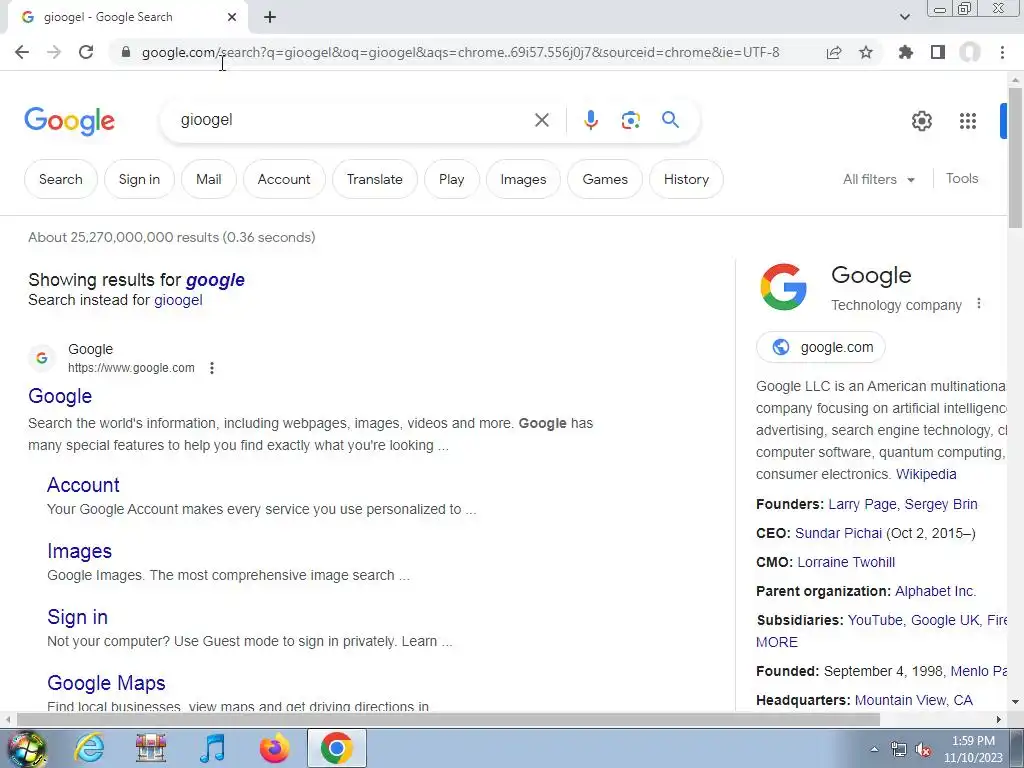Toggle the Chrome side panel
This screenshot has height=768, width=1024.
[x=938, y=52]
